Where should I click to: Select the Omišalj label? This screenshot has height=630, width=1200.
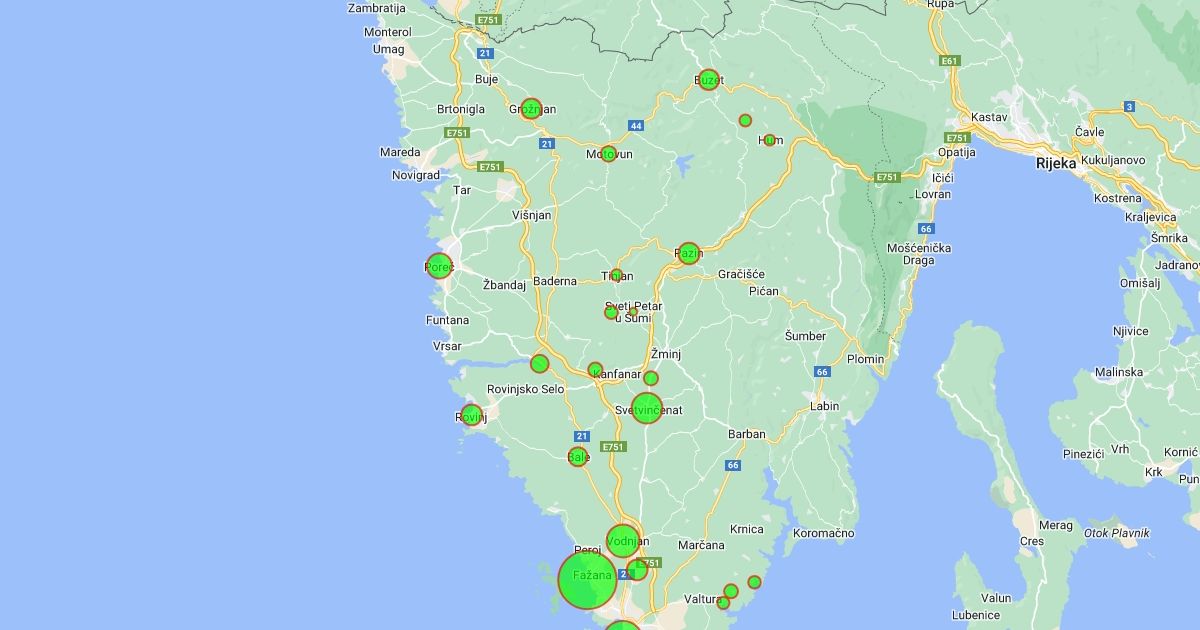tap(1140, 283)
